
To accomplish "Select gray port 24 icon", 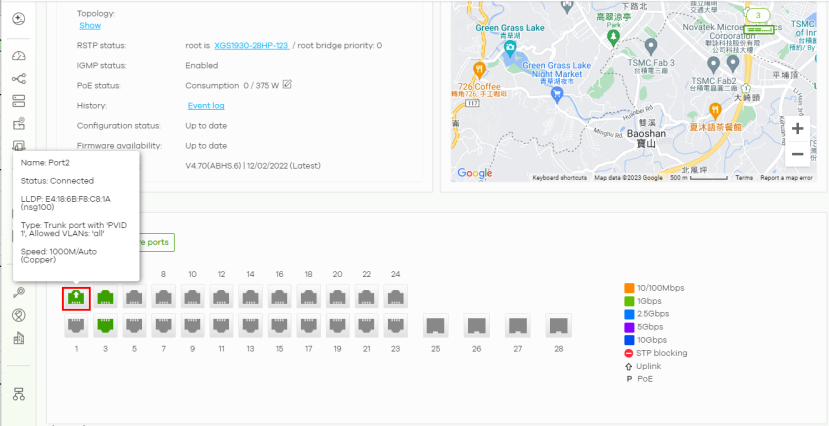I will 396,297.
